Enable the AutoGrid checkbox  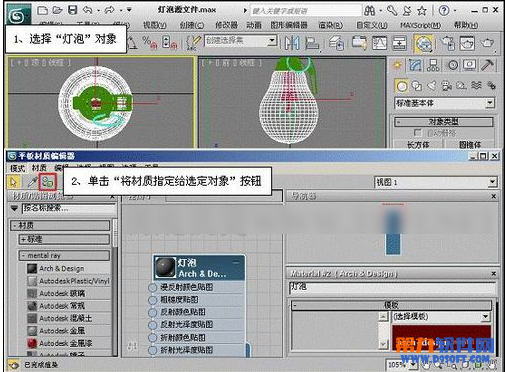pyautogui.click(x=417, y=133)
